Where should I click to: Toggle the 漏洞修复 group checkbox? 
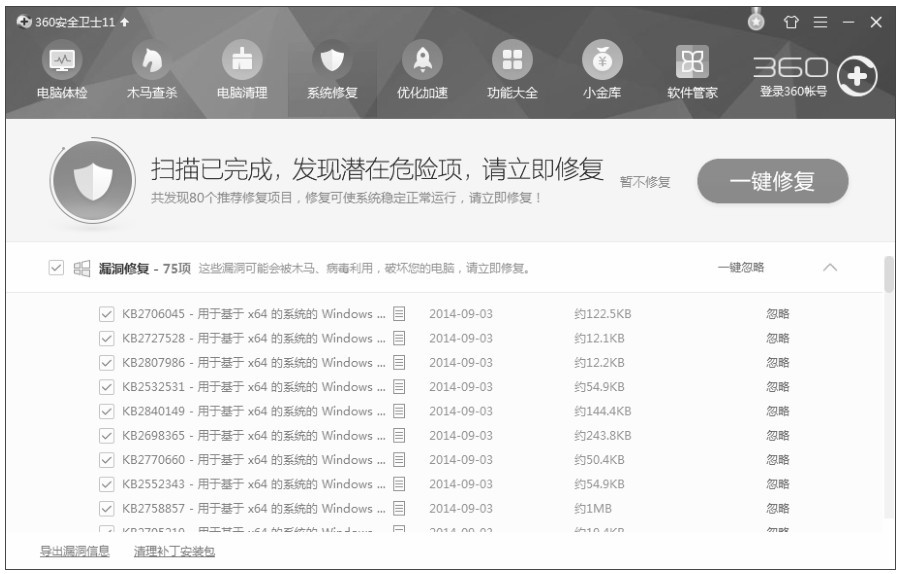tap(56, 267)
